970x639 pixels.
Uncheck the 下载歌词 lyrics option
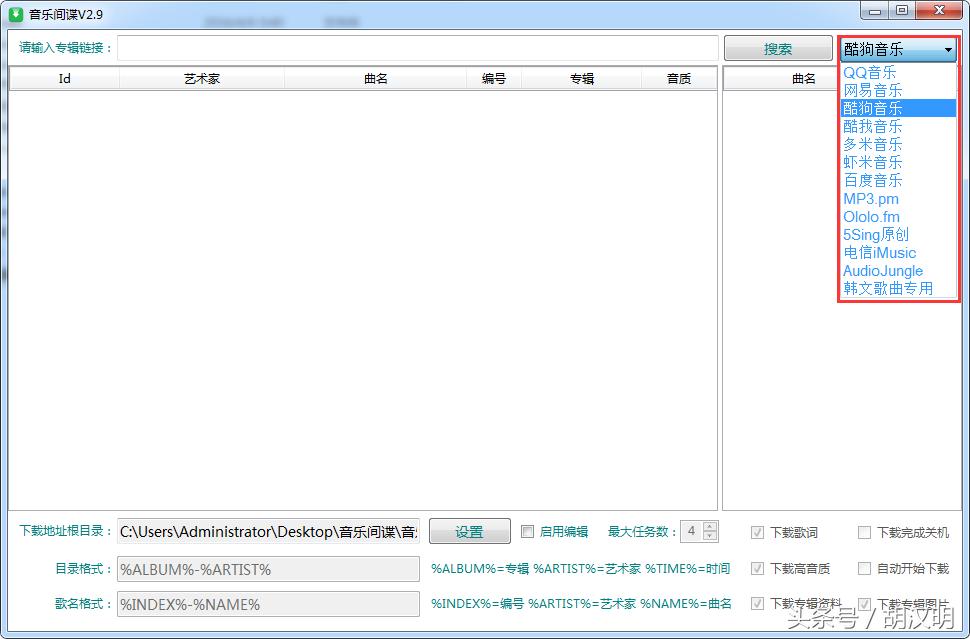coord(758,532)
